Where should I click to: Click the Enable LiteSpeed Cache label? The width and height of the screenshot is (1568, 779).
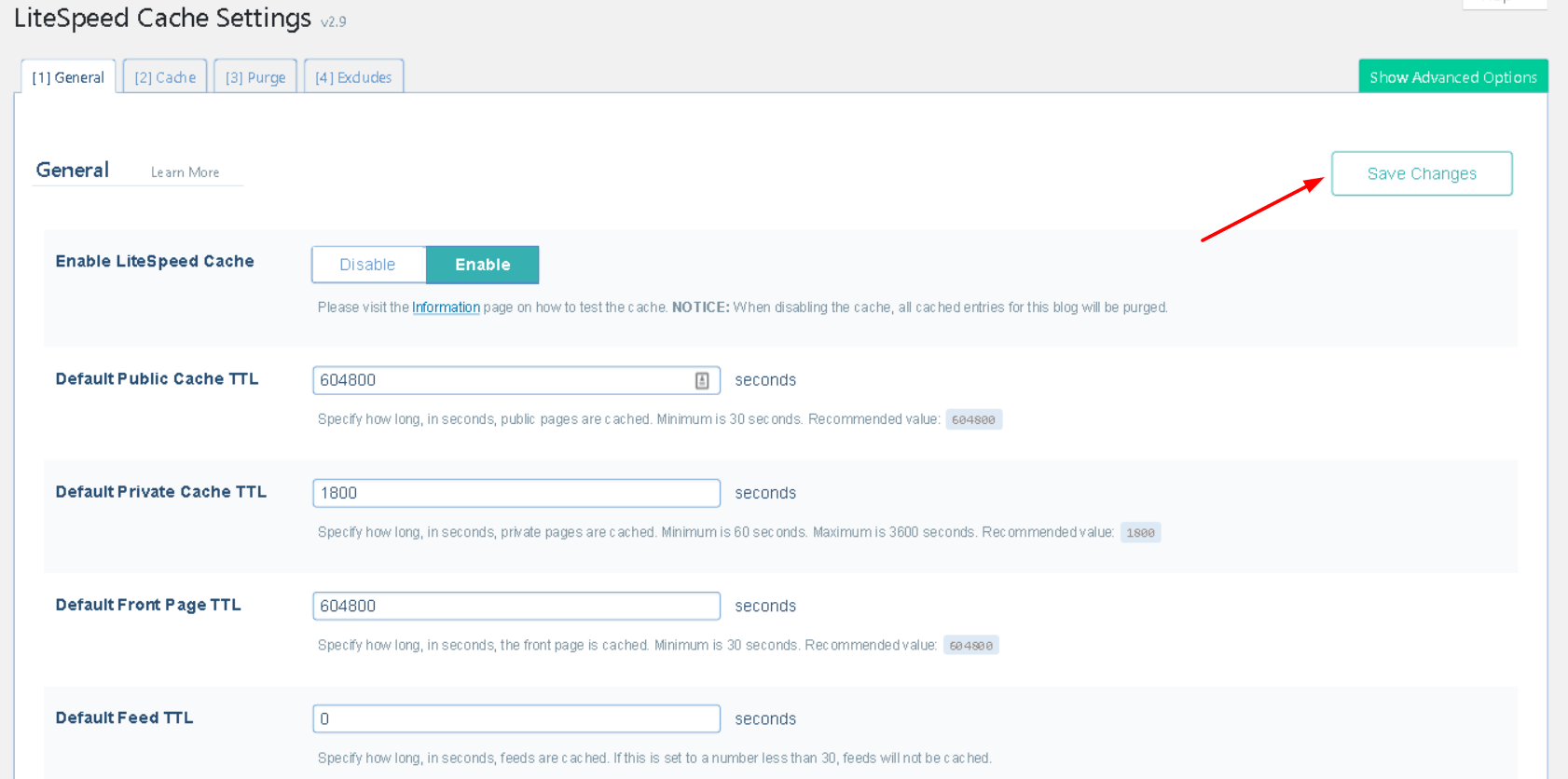(x=155, y=261)
